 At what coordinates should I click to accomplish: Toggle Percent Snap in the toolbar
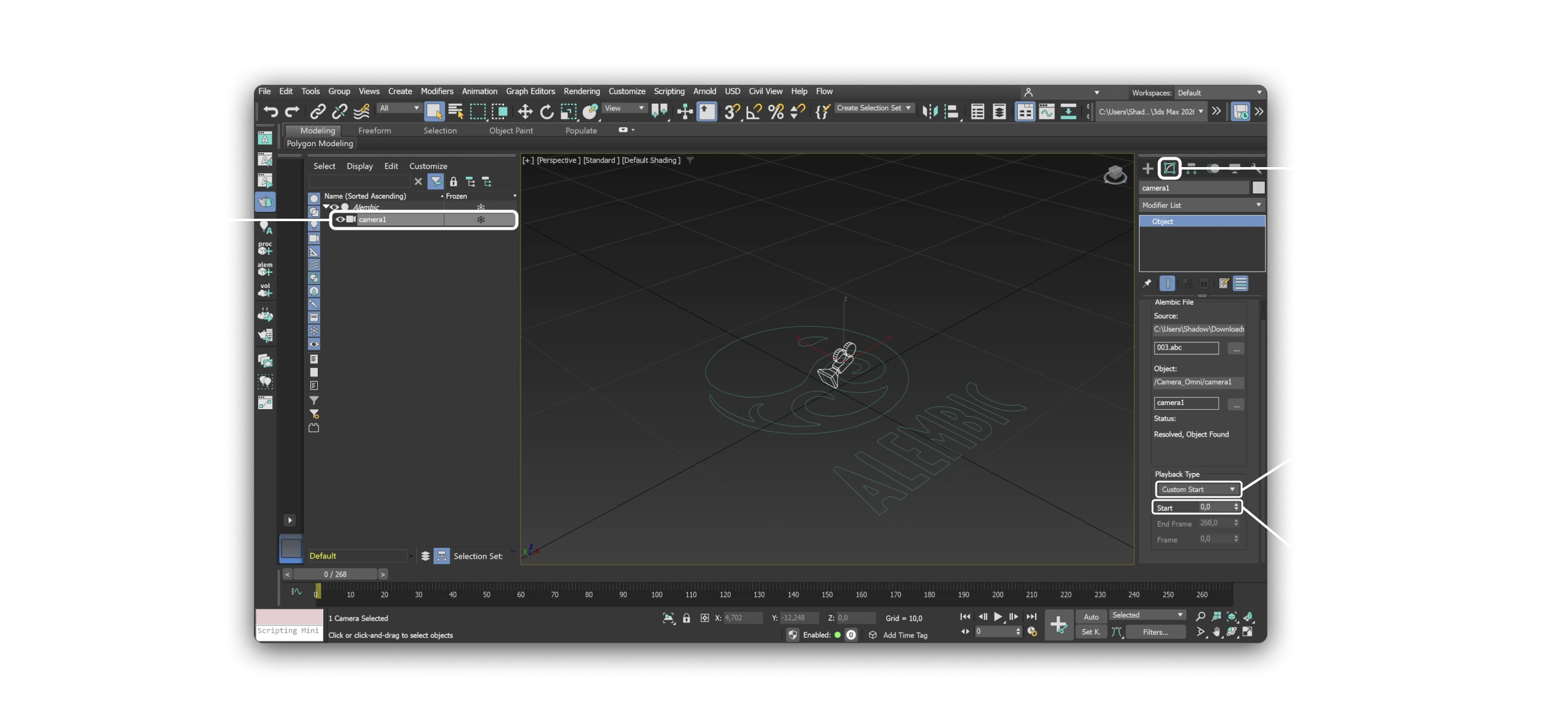(x=776, y=111)
